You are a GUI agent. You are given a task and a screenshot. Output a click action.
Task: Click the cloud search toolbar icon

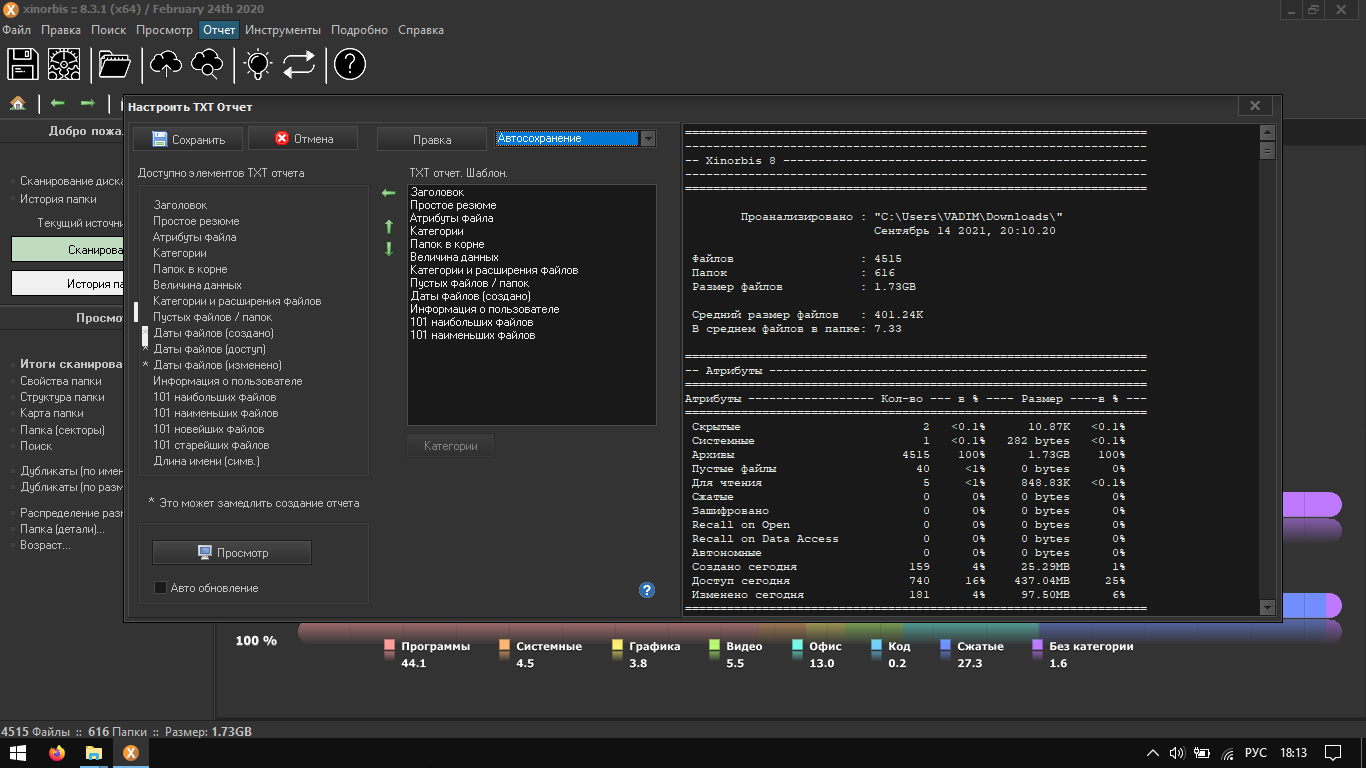point(207,65)
